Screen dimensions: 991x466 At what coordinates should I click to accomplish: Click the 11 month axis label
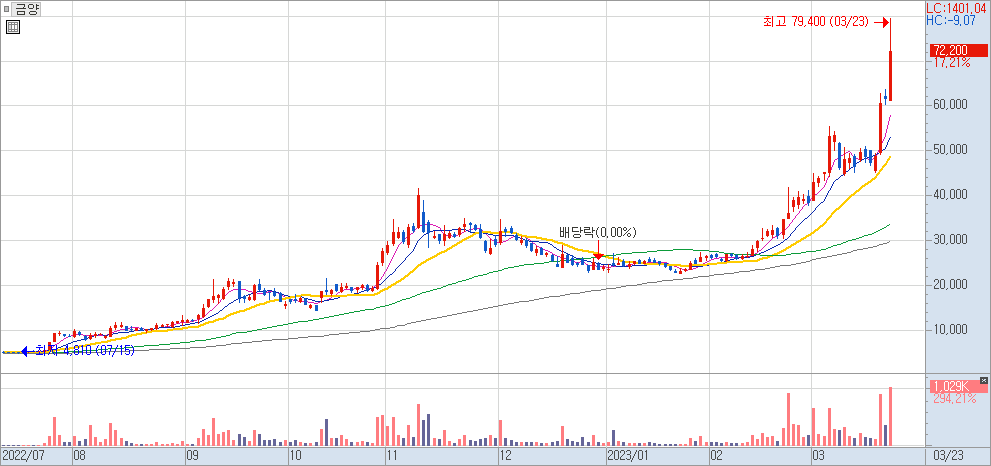click(392, 455)
